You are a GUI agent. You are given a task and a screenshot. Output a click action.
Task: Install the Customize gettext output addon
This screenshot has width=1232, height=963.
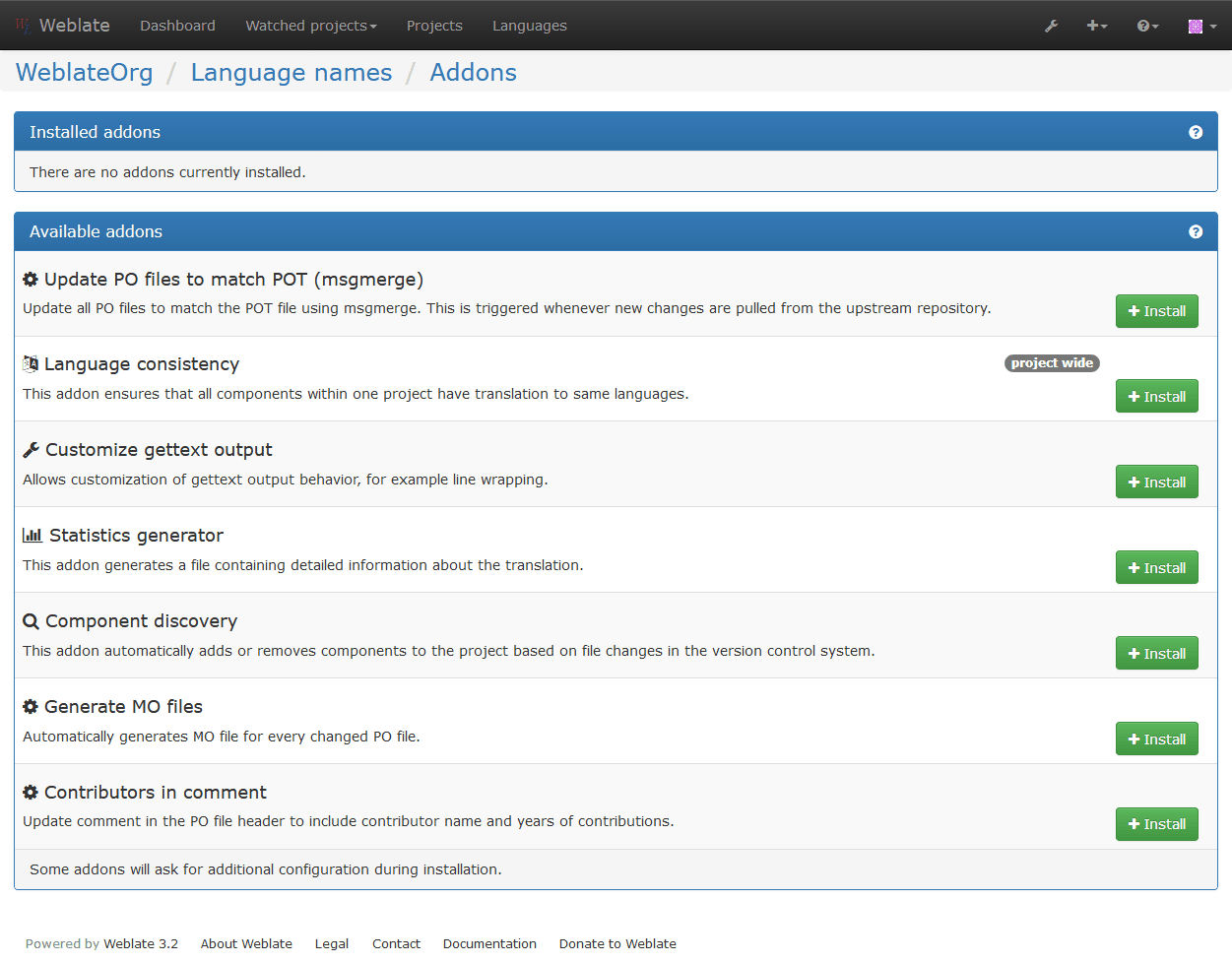coord(1157,481)
